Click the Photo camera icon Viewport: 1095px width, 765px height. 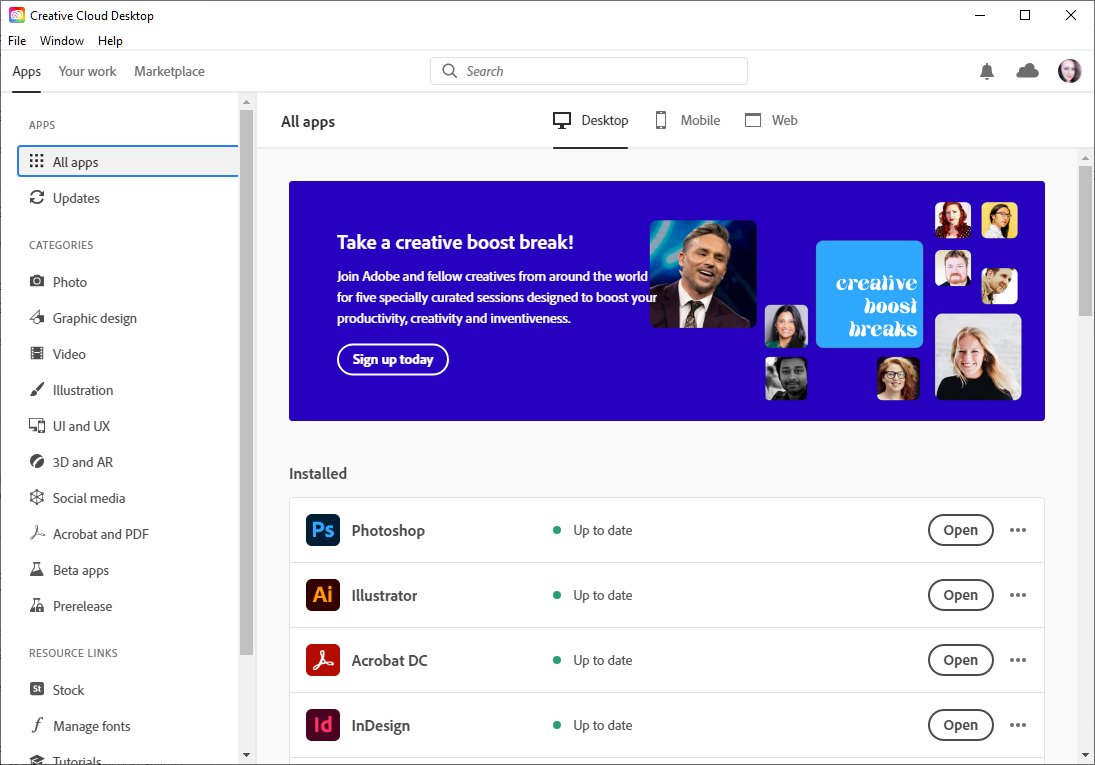pos(37,281)
